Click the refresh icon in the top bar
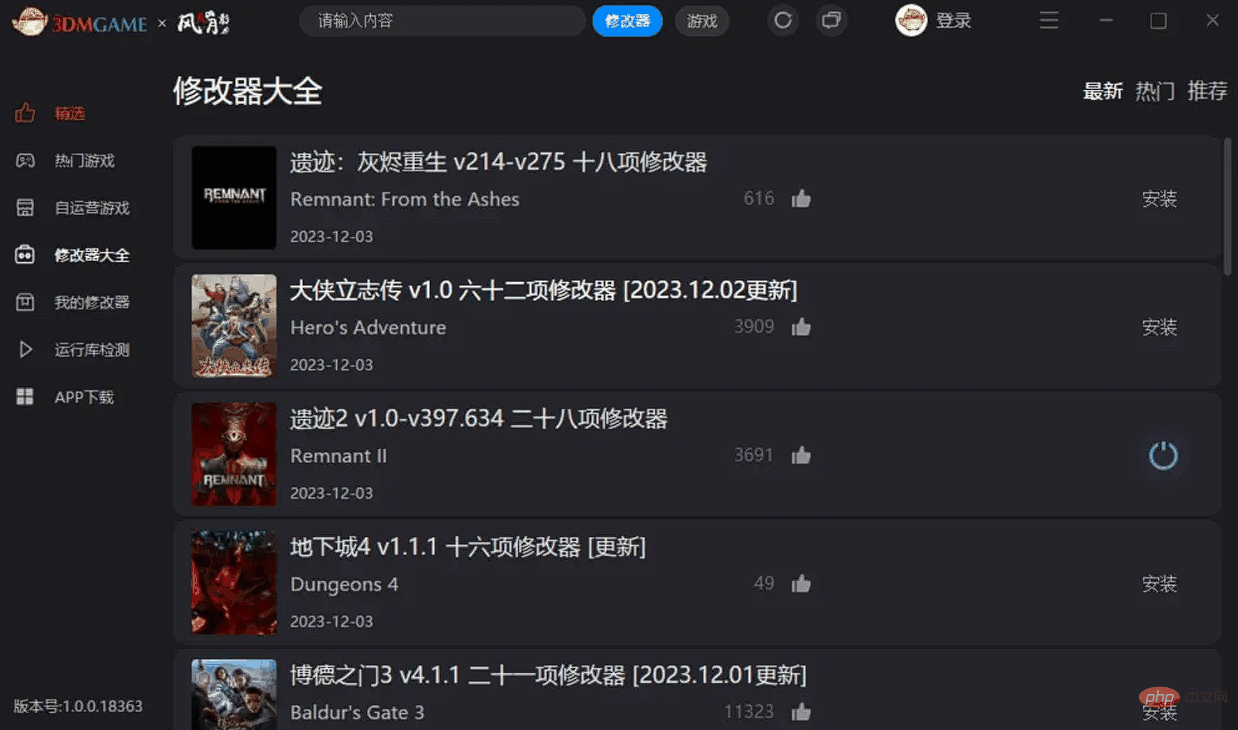Image resolution: width=1238 pixels, height=730 pixels. (x=783, y=20)
